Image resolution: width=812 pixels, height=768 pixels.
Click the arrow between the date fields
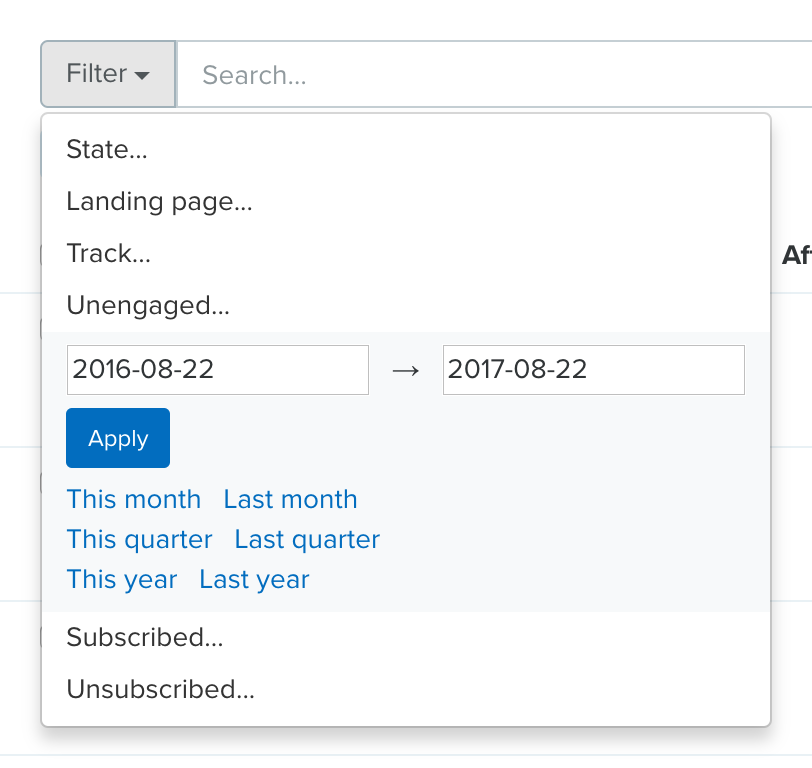tap(405, 371)
